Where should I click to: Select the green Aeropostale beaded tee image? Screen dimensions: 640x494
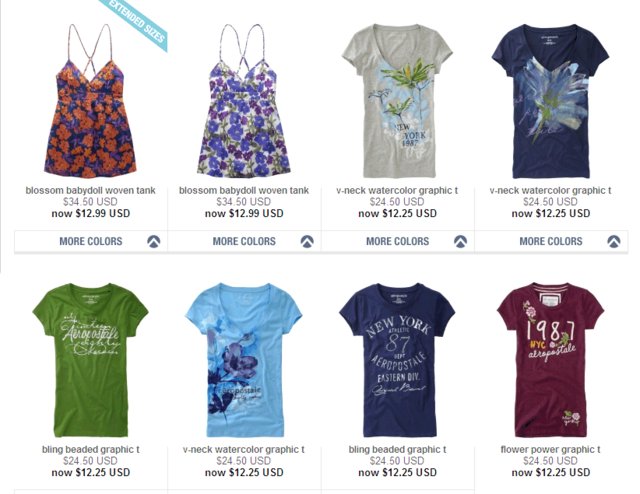pos(90,360)
